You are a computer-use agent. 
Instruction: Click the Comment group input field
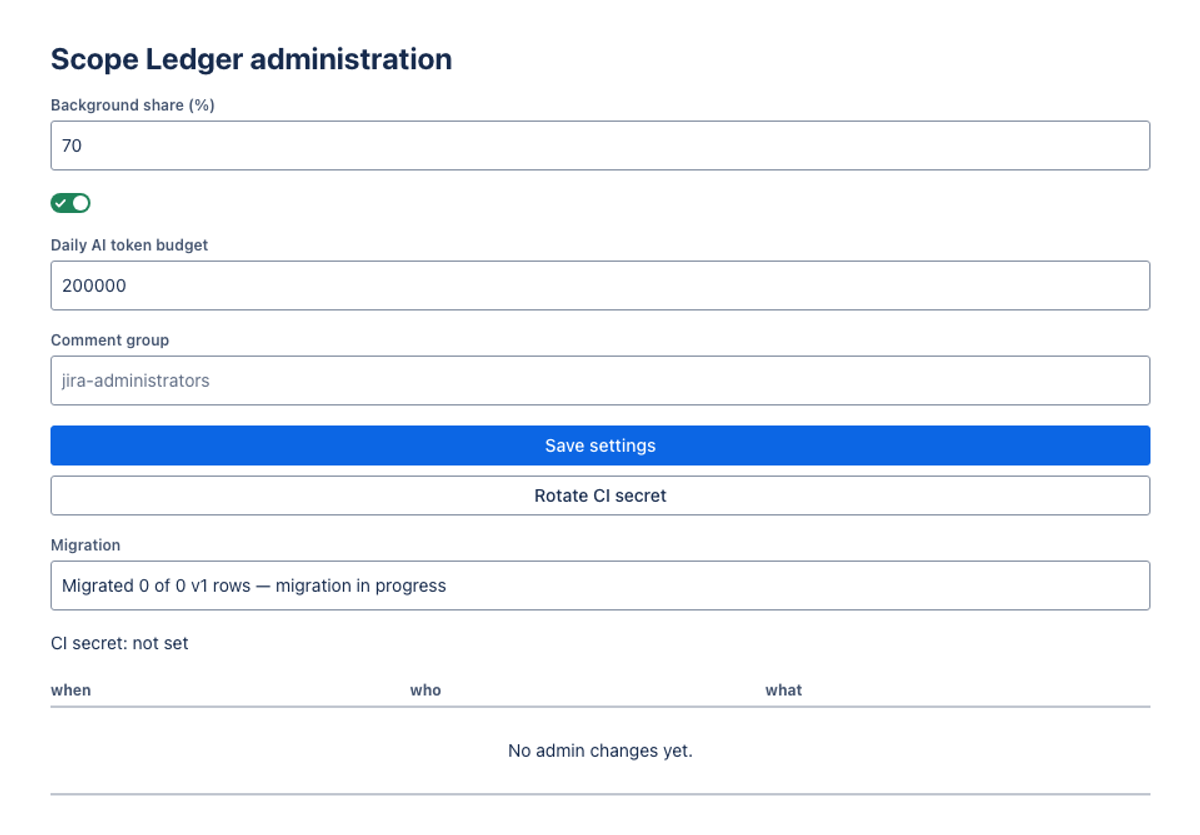pos(600,381)
